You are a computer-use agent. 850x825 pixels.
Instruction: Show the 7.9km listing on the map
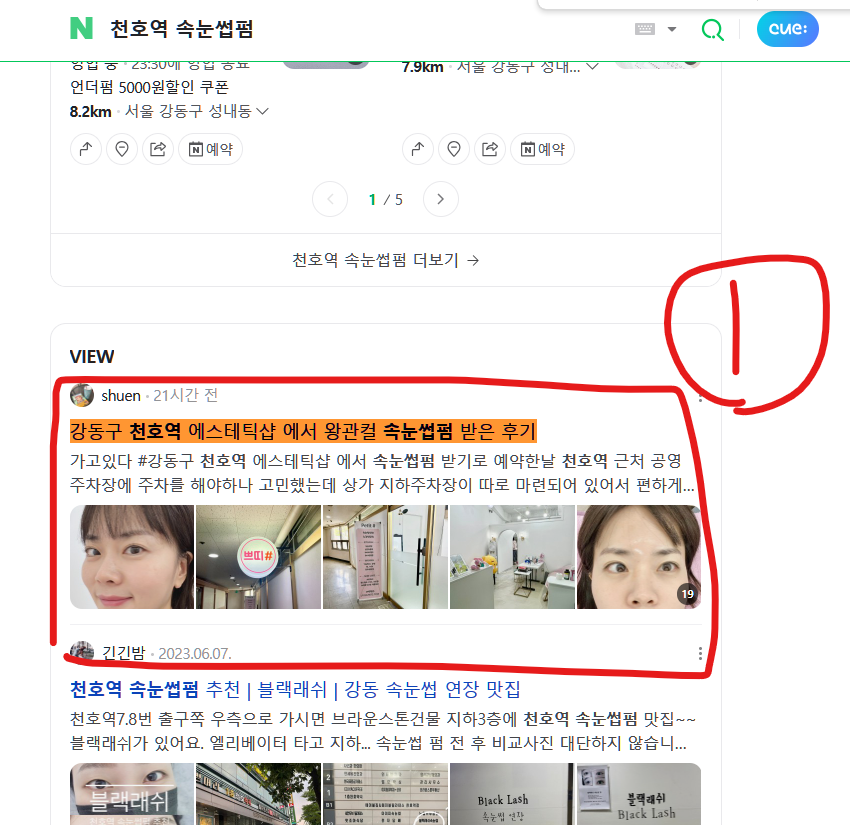click(454, 149)
